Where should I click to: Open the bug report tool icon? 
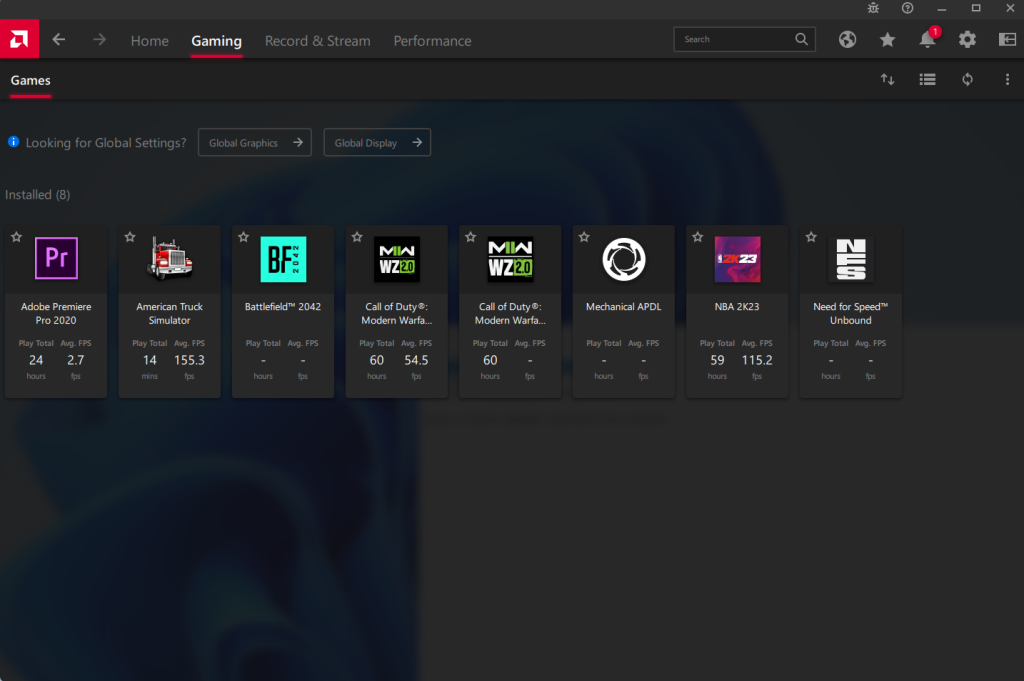click(873, 8)
